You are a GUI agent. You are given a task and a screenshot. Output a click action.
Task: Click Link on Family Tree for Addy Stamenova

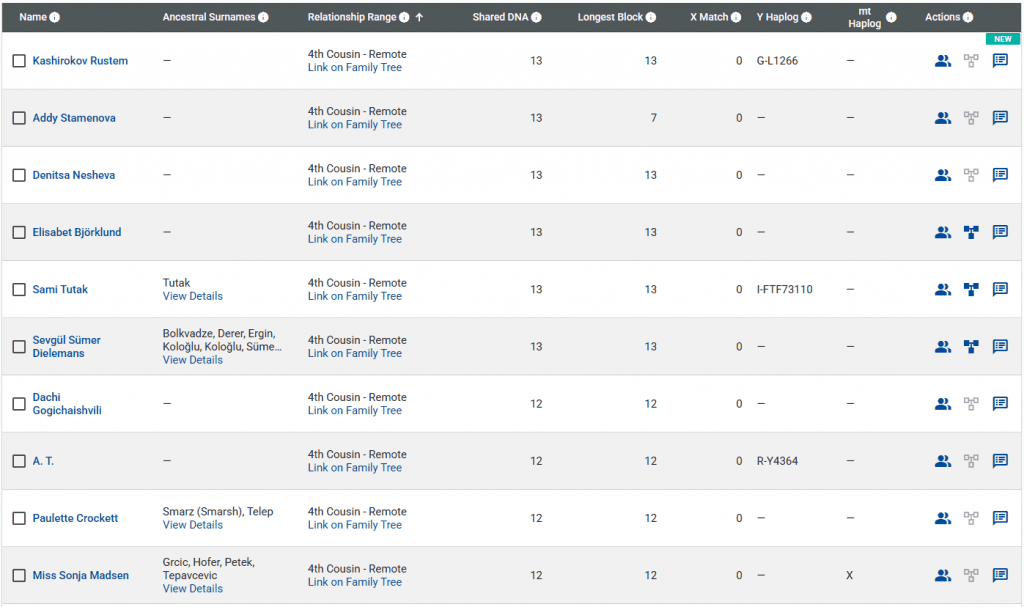coord(354,125)
